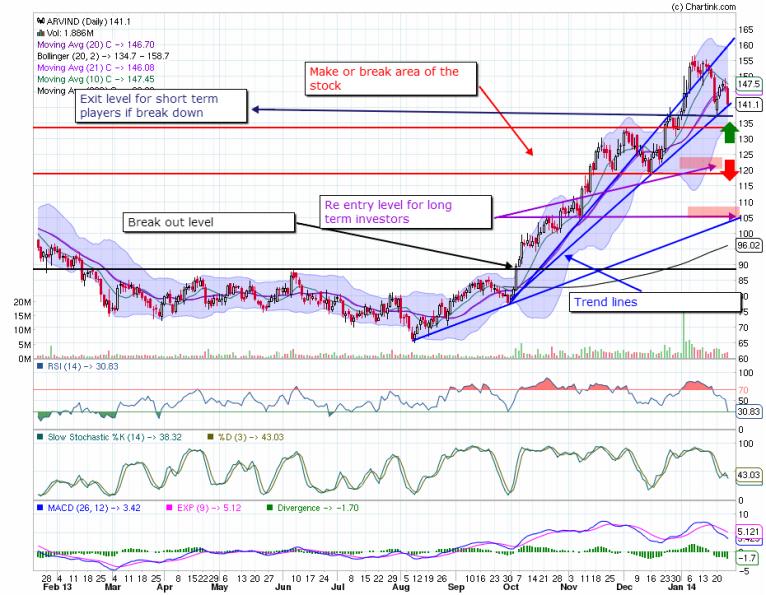Click the 165 price axis label
Viewport: 766px width, 595px height.
pos(745,30)
